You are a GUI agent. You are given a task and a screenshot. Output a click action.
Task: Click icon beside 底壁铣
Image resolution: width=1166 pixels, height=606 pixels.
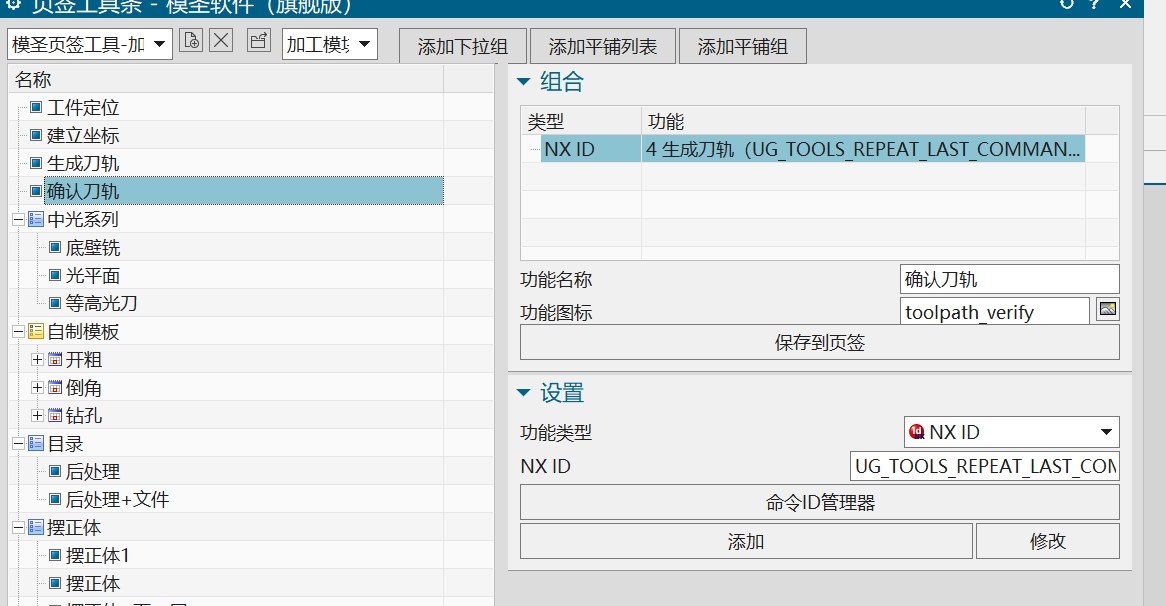(55, 247)
